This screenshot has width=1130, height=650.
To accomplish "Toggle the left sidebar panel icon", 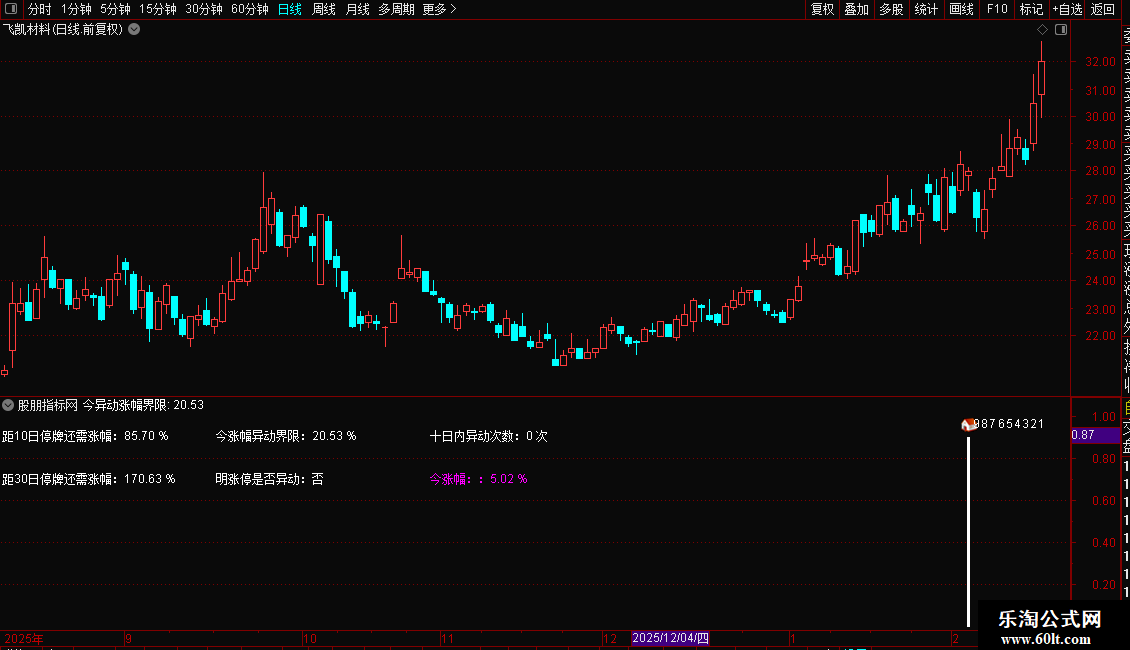I will 11,9.
